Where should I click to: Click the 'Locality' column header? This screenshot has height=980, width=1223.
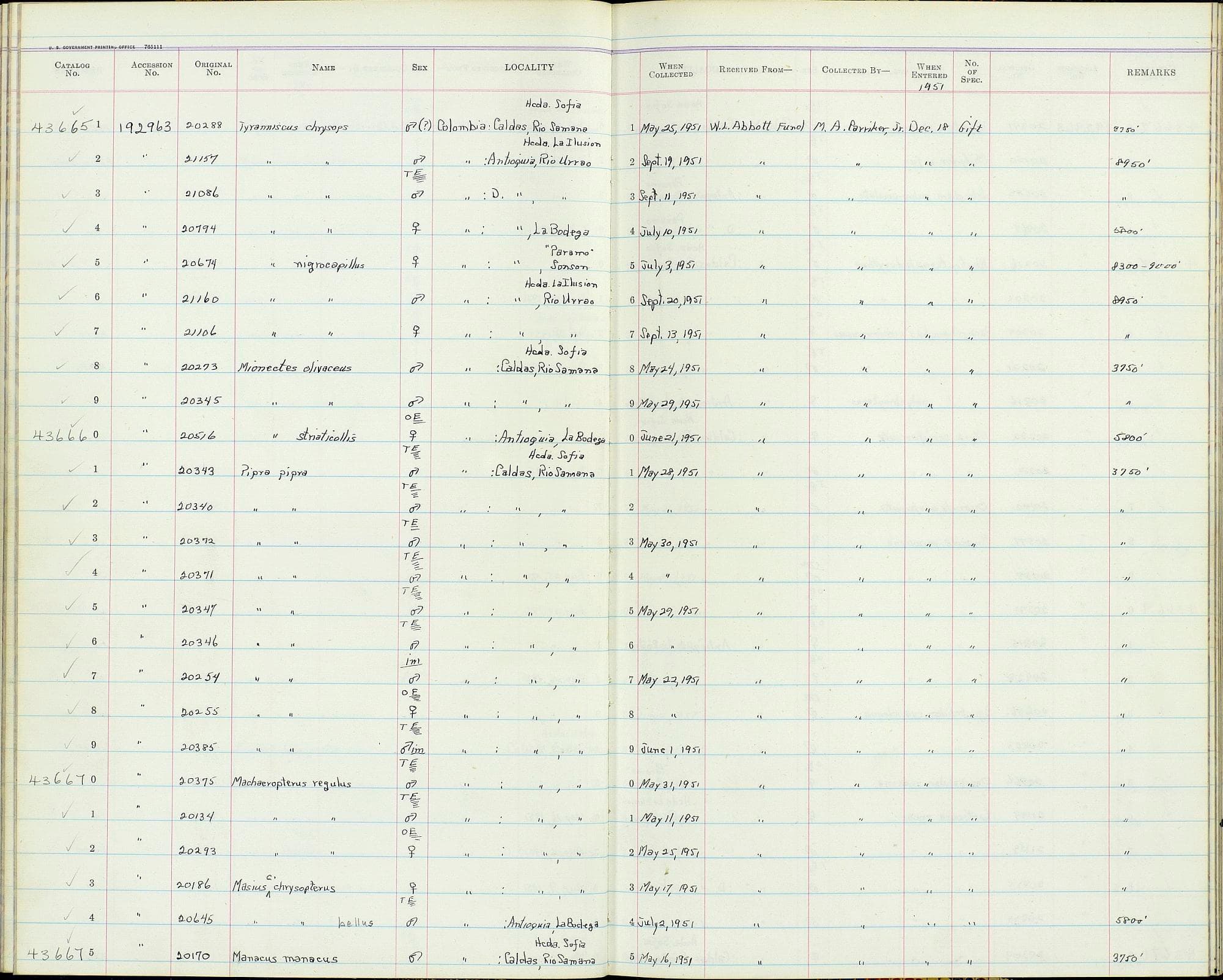pyautogui.click(x=529, y=67)
